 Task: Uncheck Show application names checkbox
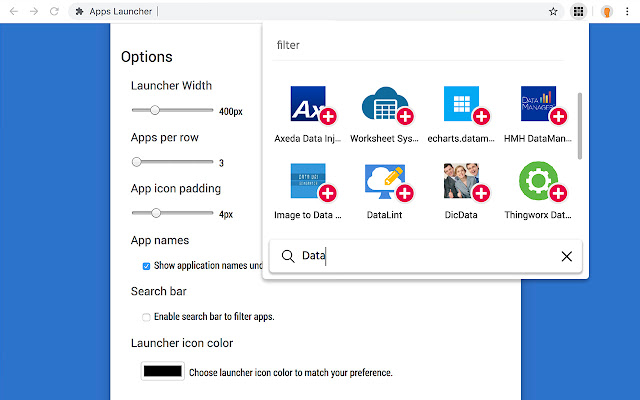coord(146,266)
